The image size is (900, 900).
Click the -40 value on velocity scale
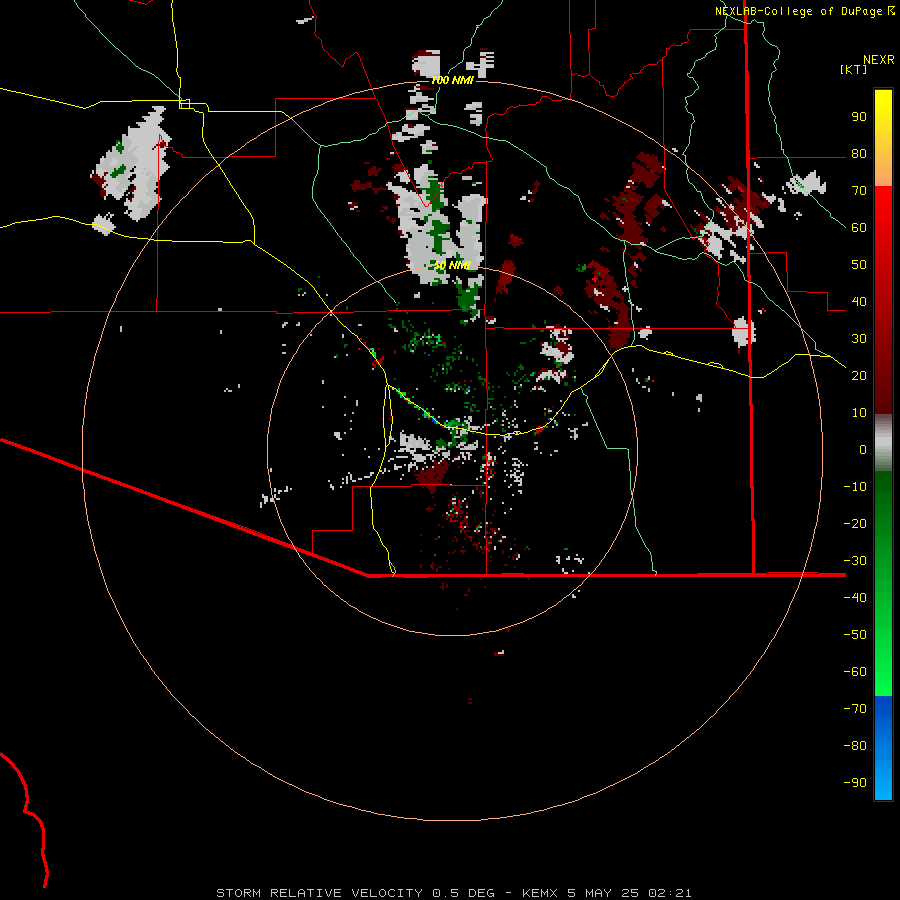[x=855, y=598]
